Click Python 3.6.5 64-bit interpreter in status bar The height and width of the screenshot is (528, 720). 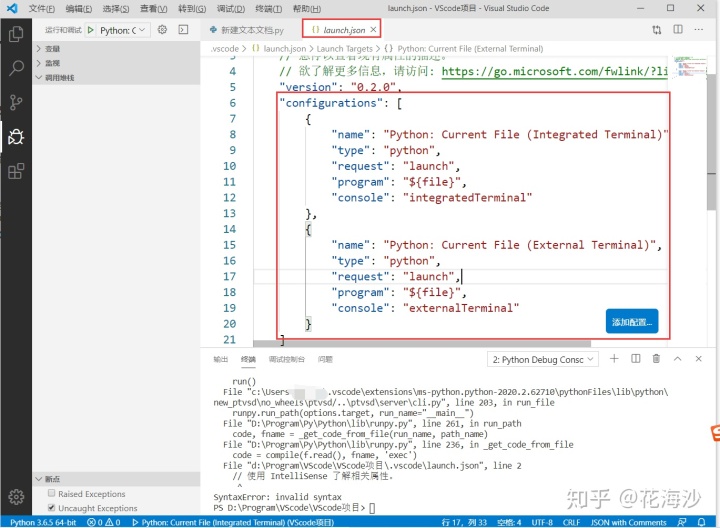[43, 522]
